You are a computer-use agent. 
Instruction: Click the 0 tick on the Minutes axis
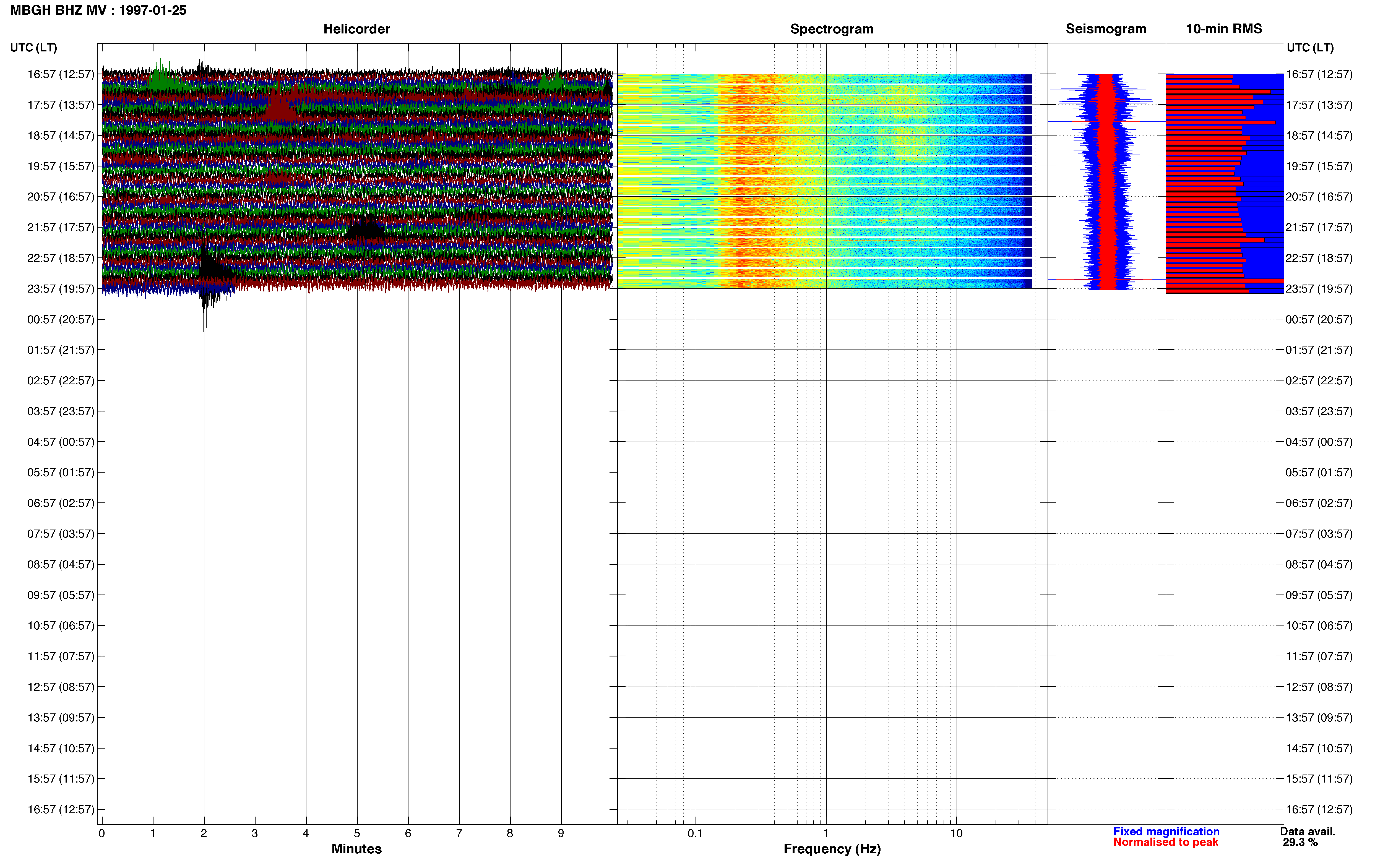coord(101,833)
